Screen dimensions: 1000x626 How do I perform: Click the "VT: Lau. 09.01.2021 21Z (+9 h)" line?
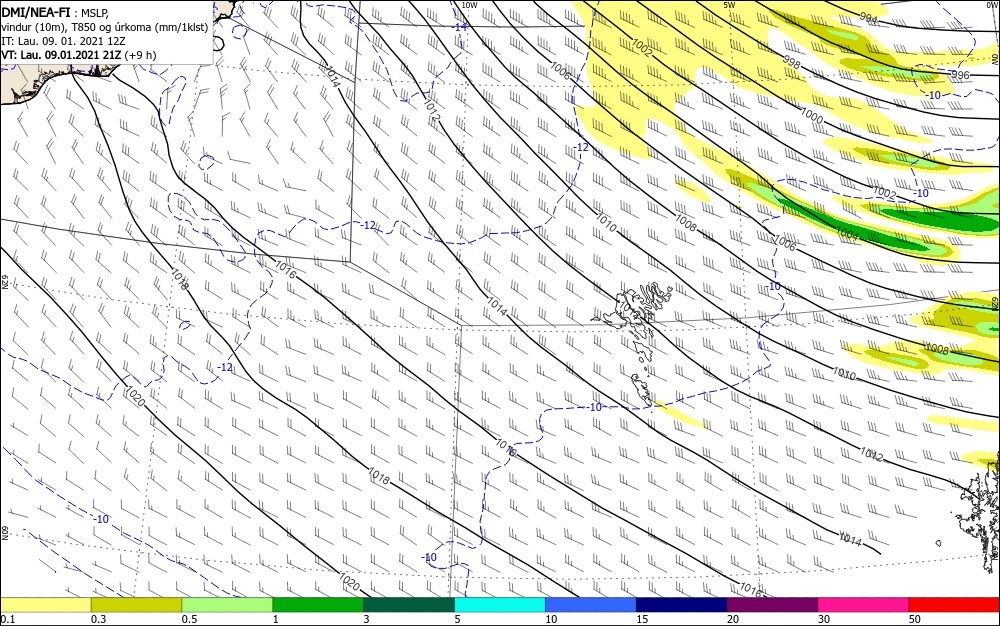(x=78, y=55)
